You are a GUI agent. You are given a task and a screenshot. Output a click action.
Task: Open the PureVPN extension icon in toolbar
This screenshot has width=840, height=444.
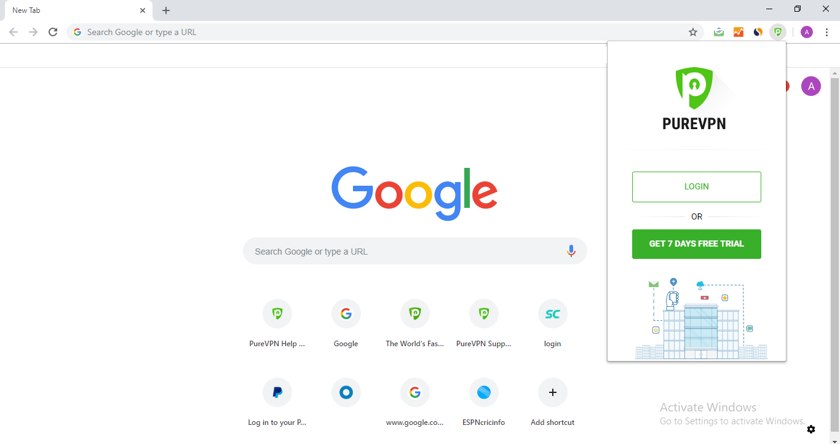click(777, 32)
